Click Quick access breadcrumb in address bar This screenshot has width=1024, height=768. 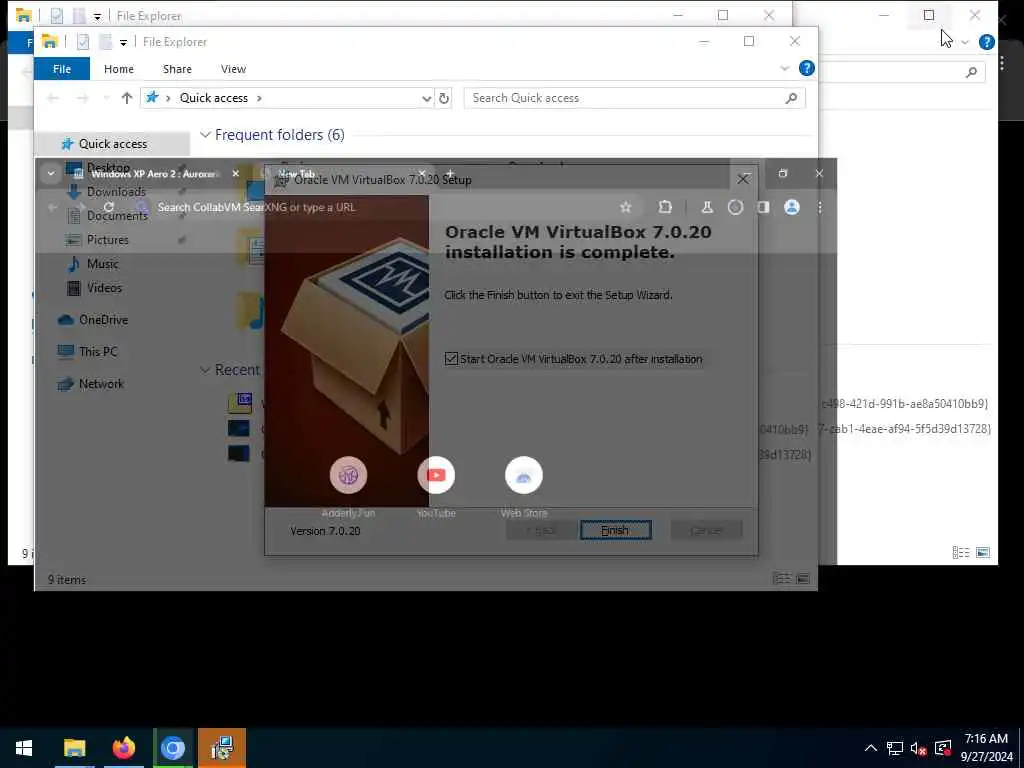214,98
